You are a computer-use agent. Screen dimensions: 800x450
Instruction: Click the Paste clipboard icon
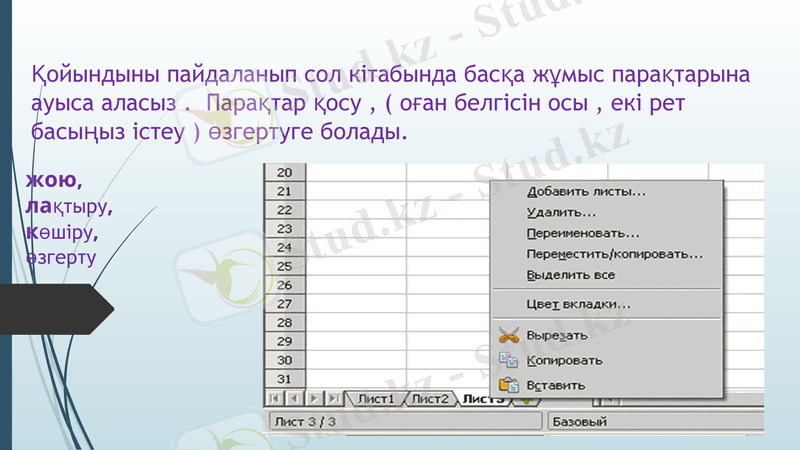tap(509, 384)
